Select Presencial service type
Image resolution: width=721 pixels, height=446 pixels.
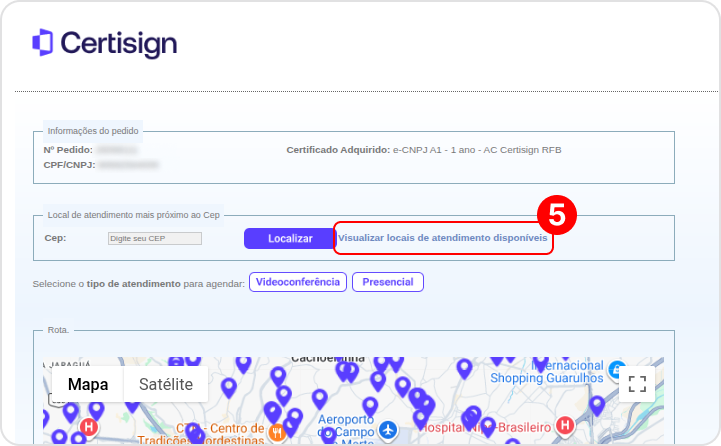tap(388, 282)
